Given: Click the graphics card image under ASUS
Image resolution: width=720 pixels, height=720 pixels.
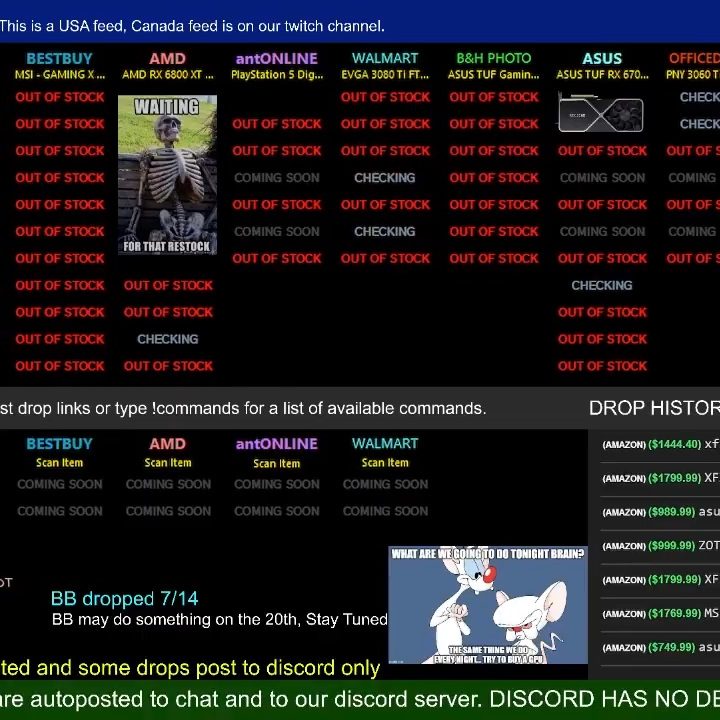Looking at the screenshot, I should [601, 112].
